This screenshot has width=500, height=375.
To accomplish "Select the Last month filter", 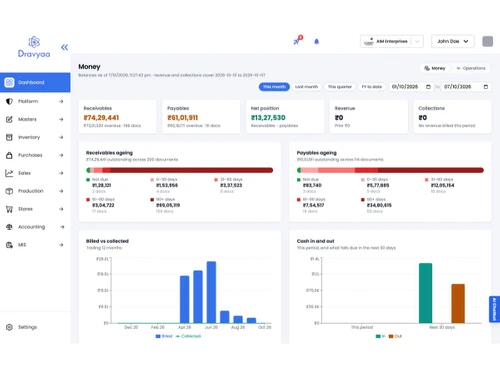I will coord(306,87).
